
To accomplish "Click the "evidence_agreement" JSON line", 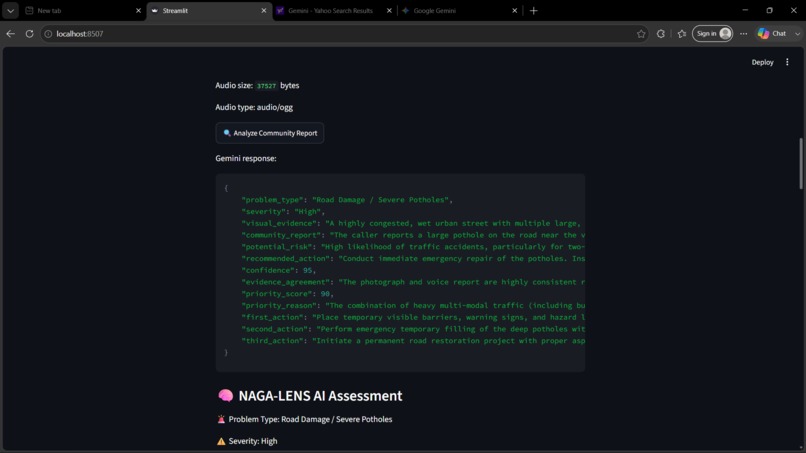I will pyautogui.click(x=413, y=282).
